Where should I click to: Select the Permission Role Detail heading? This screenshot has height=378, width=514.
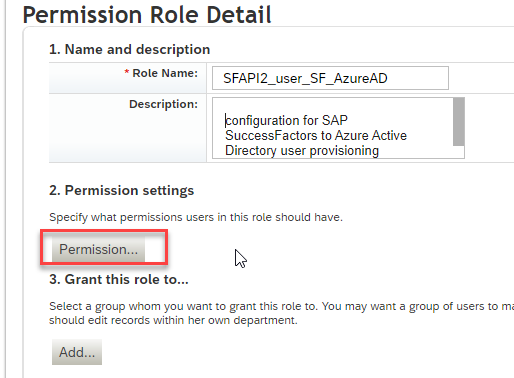[147, 15]
